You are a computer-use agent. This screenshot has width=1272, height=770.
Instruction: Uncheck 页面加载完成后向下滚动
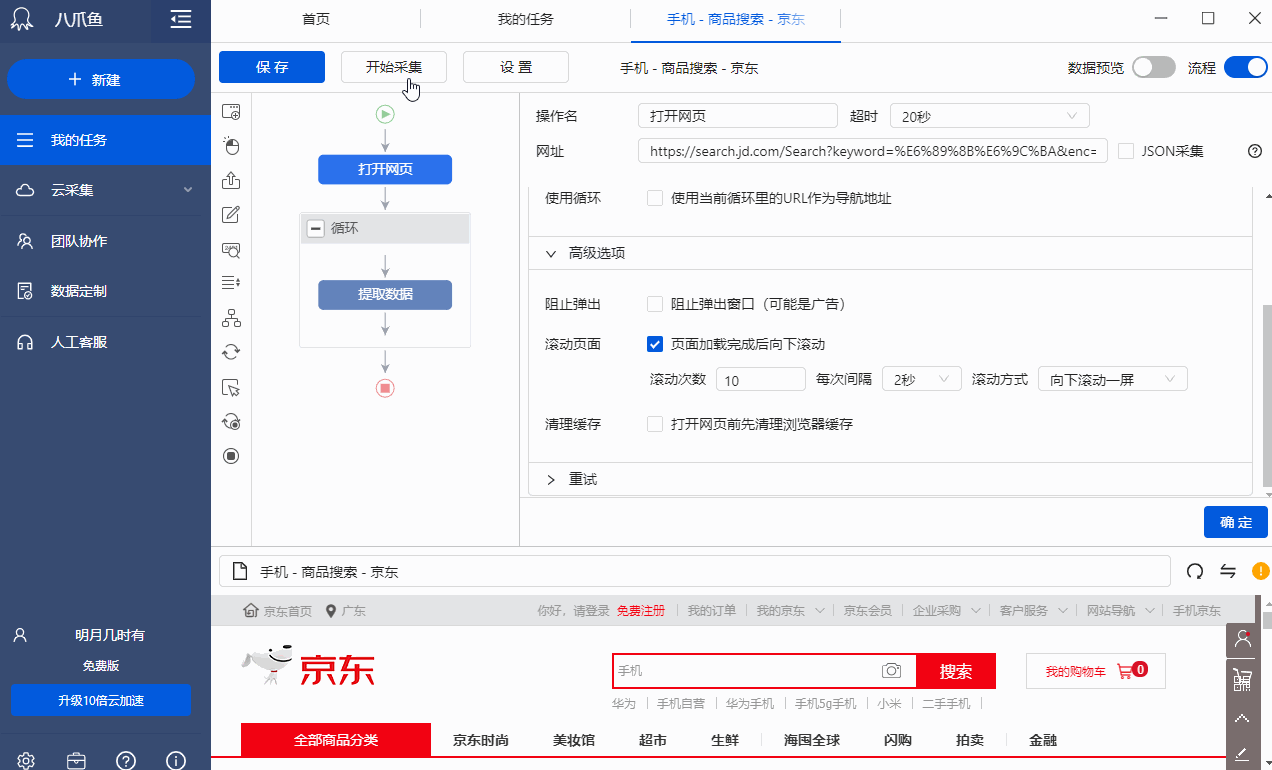[655, 344]
